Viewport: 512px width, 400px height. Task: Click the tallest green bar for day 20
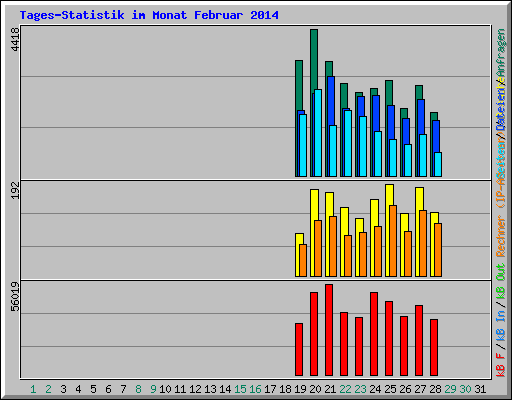coord(314,60)
